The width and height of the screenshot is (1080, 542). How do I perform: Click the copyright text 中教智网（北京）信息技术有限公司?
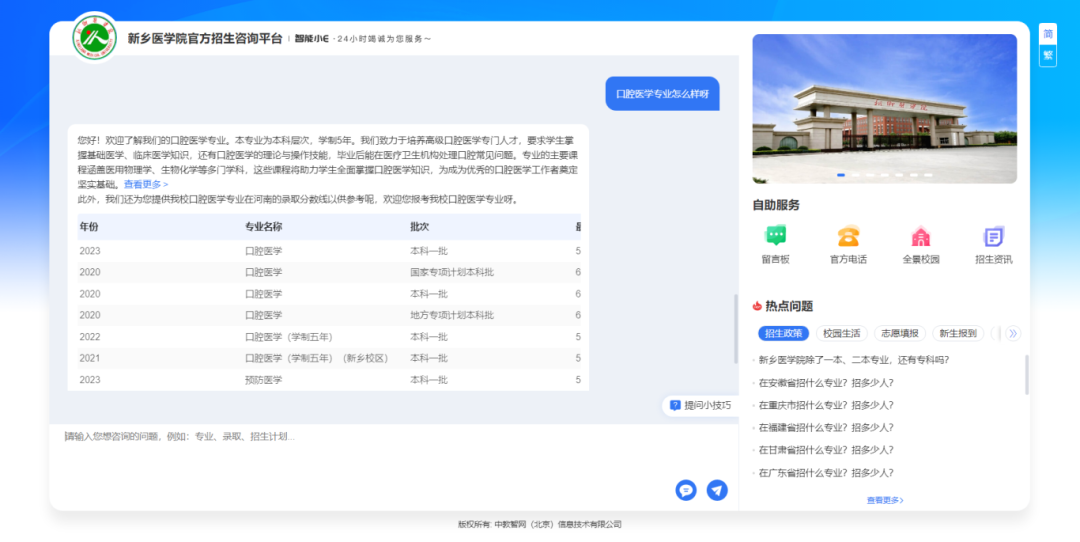558,524
